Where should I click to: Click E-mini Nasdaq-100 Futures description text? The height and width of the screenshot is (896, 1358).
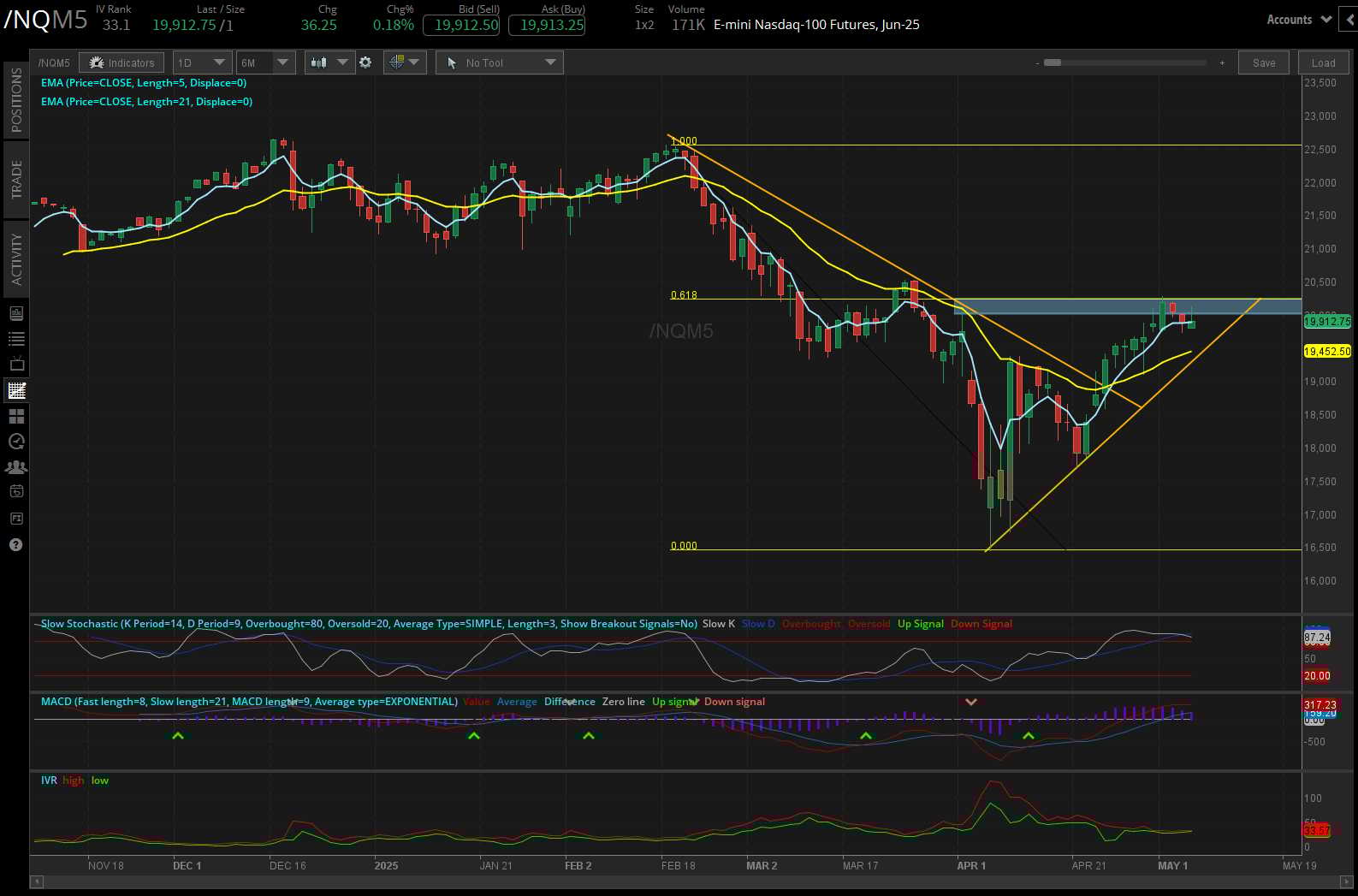[816, 25]
